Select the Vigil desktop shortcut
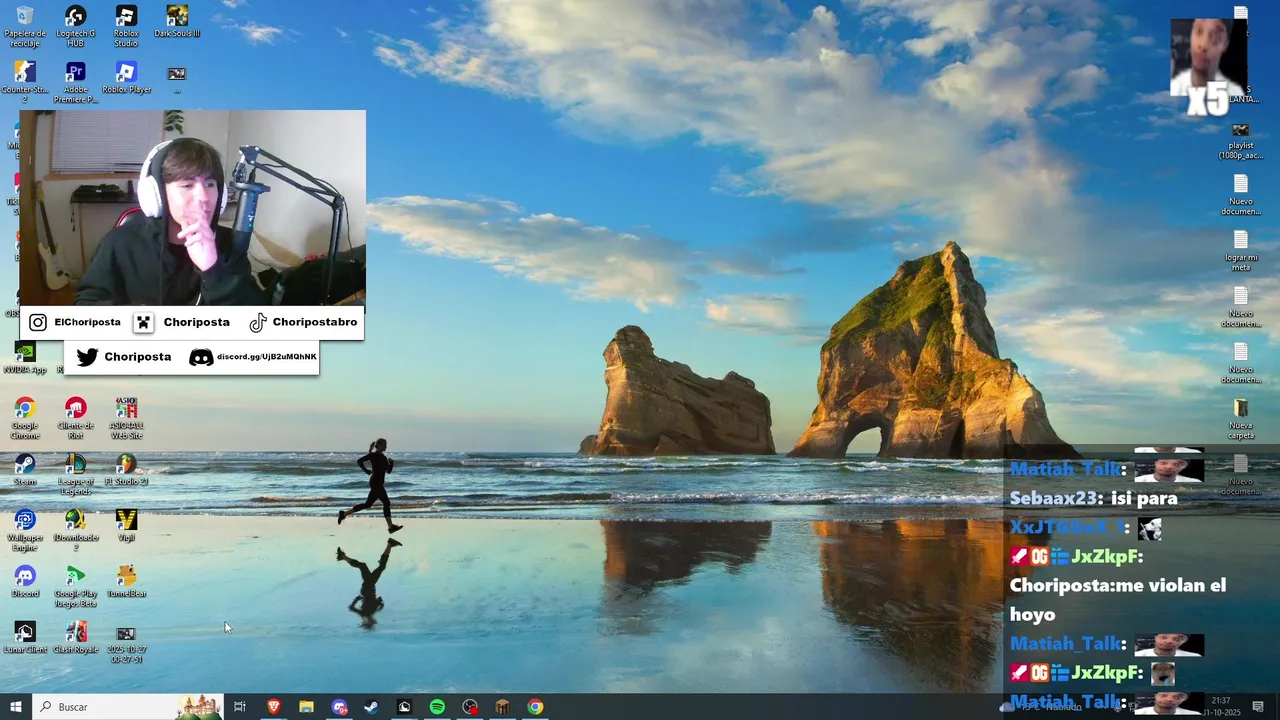 tap(126, 526)
